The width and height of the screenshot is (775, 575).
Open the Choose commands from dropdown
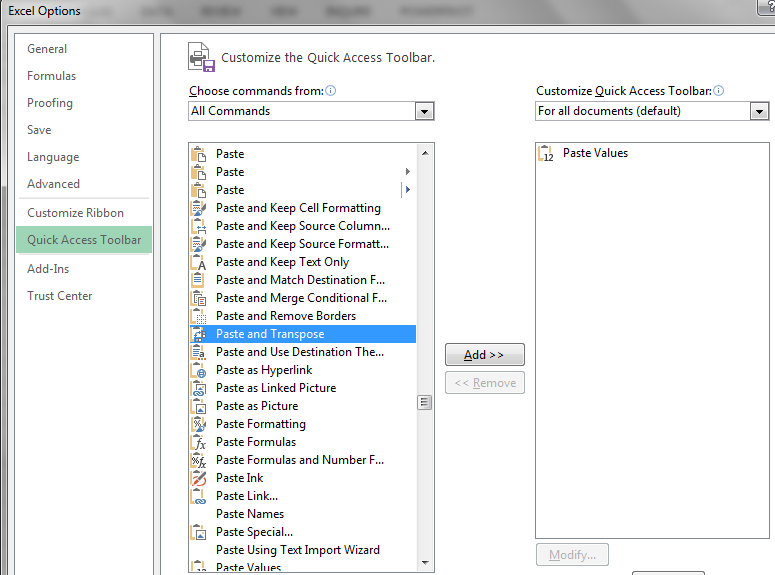point(424,111)
